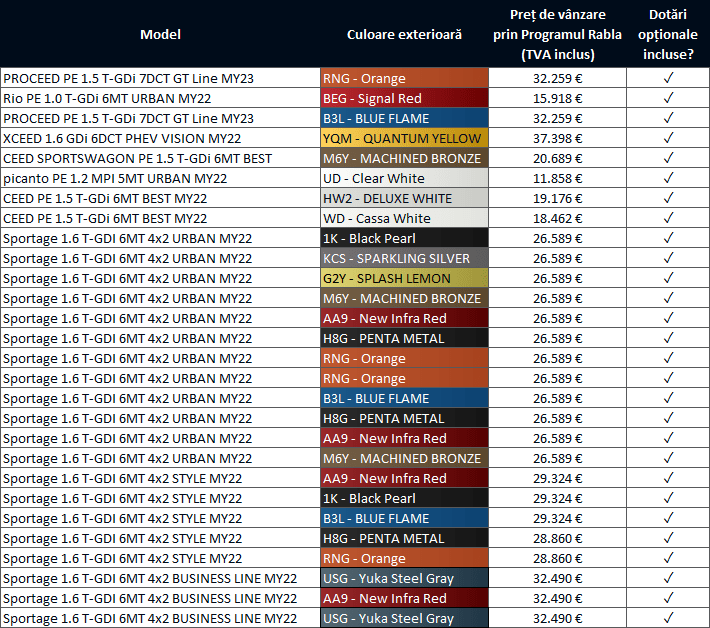The width and height of the screenshot is (710, 628).
Task: Click the Model column header
Action: click(x=160, y=34)
